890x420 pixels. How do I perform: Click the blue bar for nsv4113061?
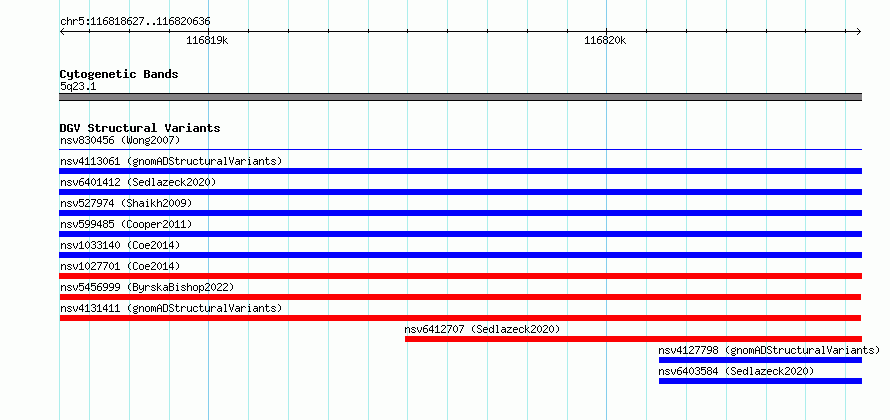pos(460,171)
